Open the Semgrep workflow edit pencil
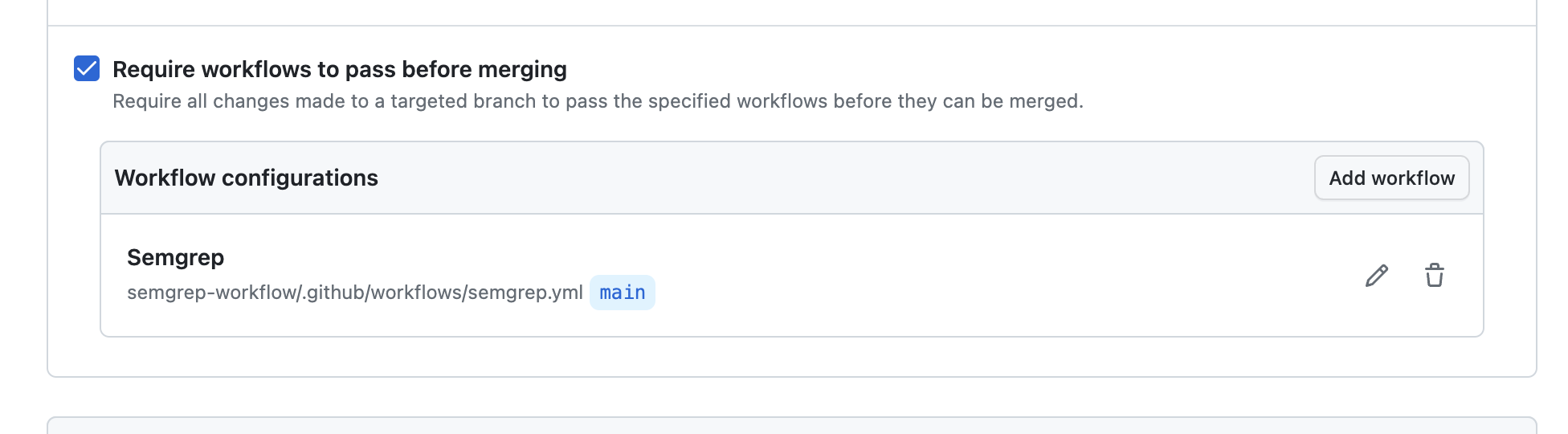 [1377, 276]
